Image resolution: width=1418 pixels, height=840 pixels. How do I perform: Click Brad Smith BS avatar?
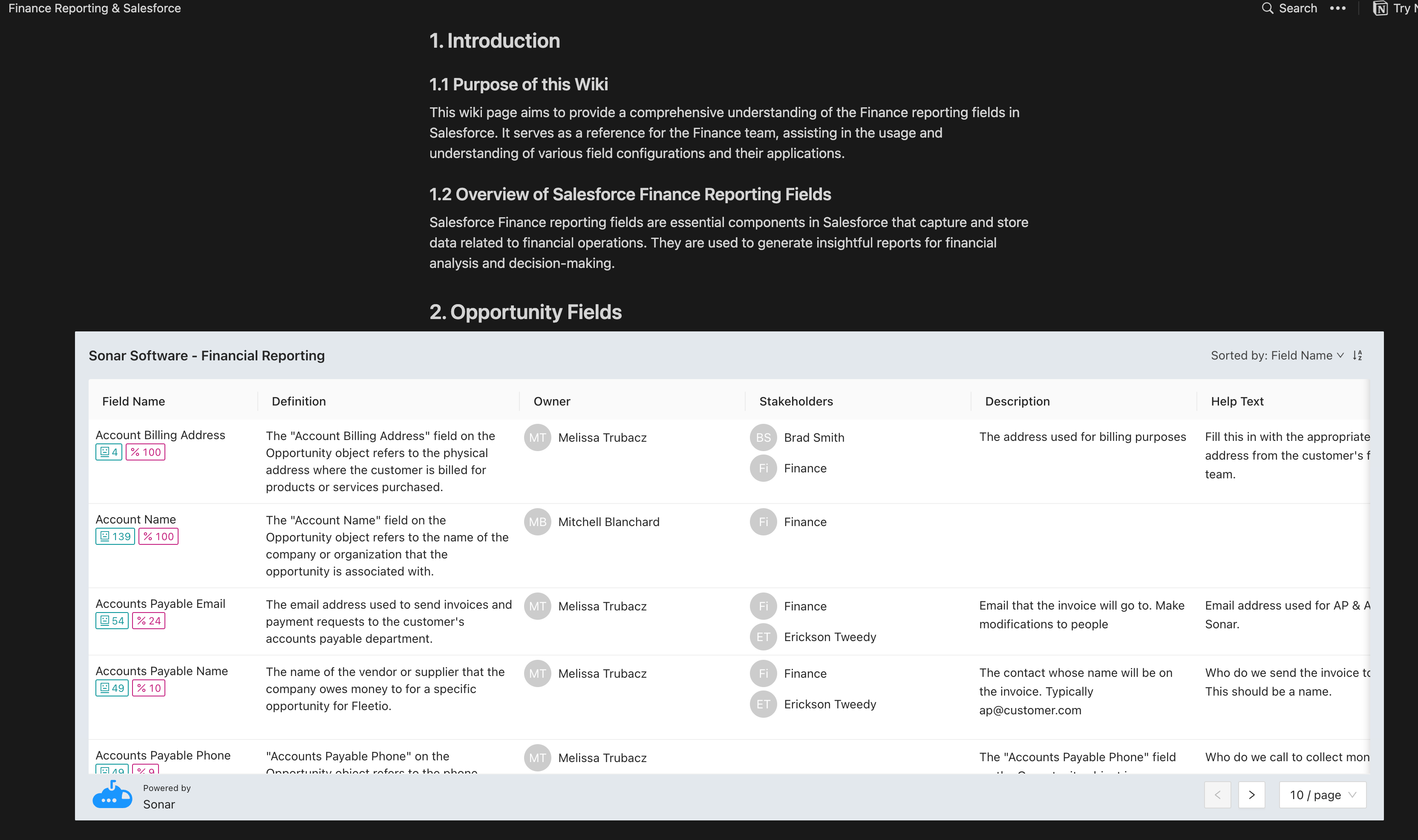tap(763, 437)
